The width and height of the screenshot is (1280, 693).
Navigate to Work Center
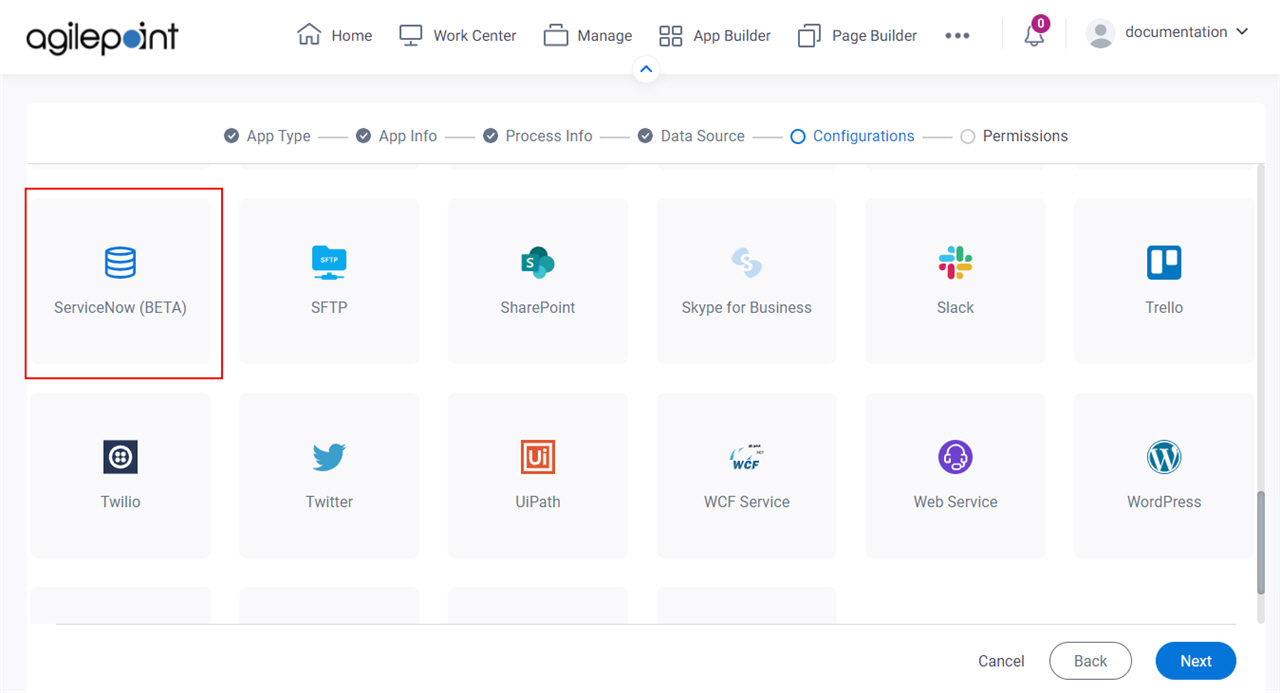point(457,35)
